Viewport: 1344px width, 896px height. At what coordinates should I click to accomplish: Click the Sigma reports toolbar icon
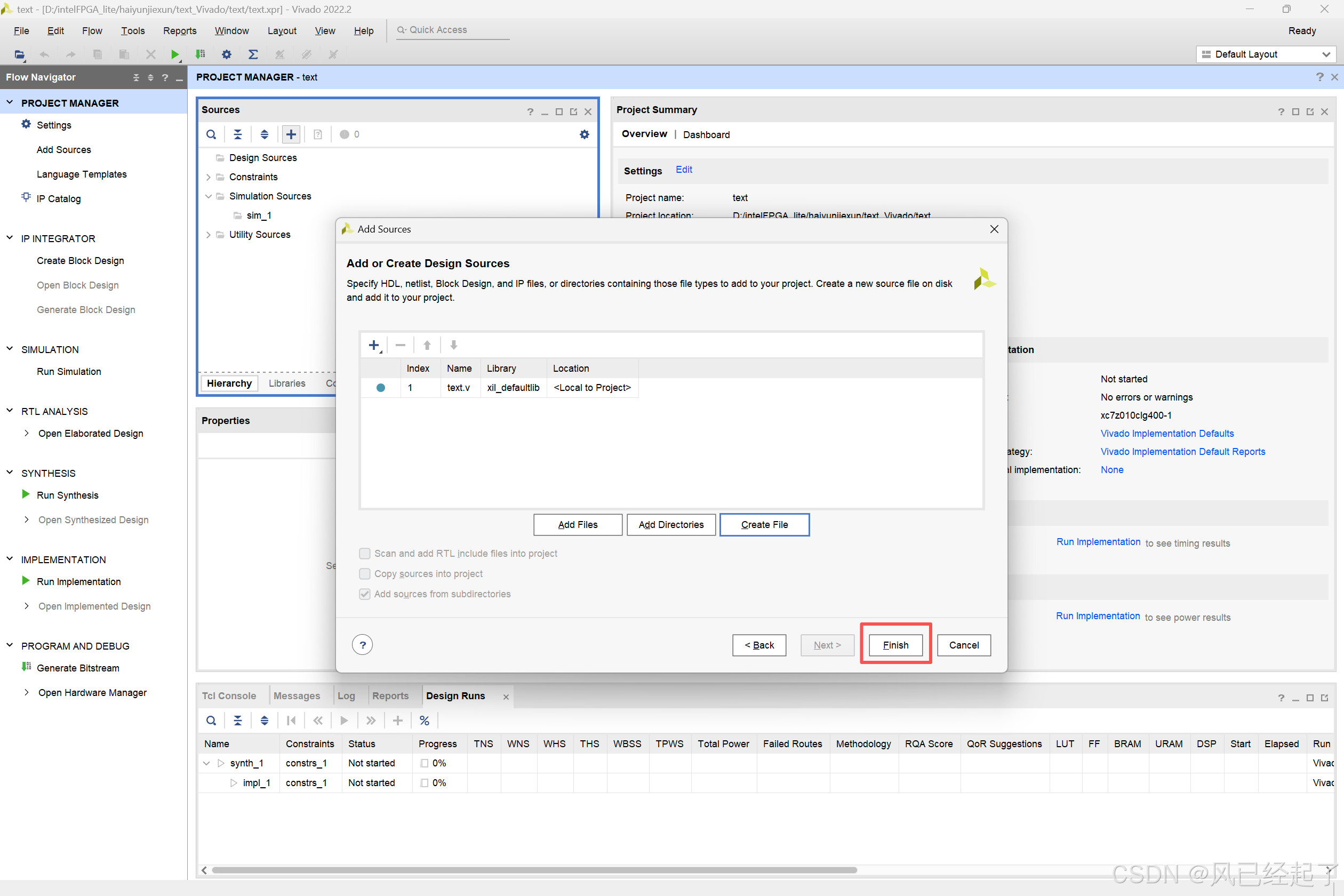[253, 54]
